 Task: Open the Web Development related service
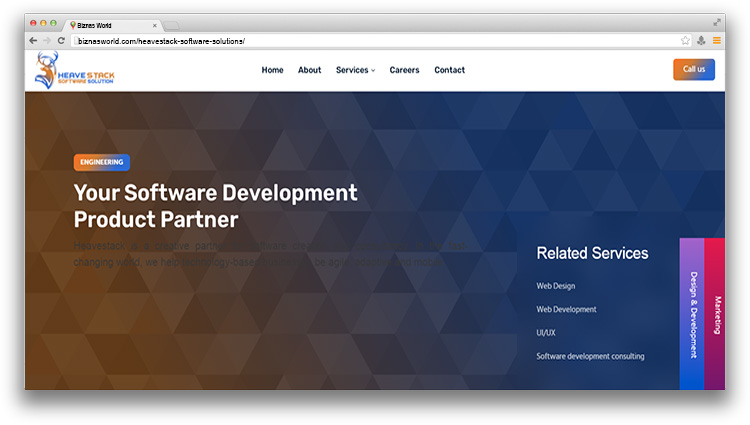point(566,309)
